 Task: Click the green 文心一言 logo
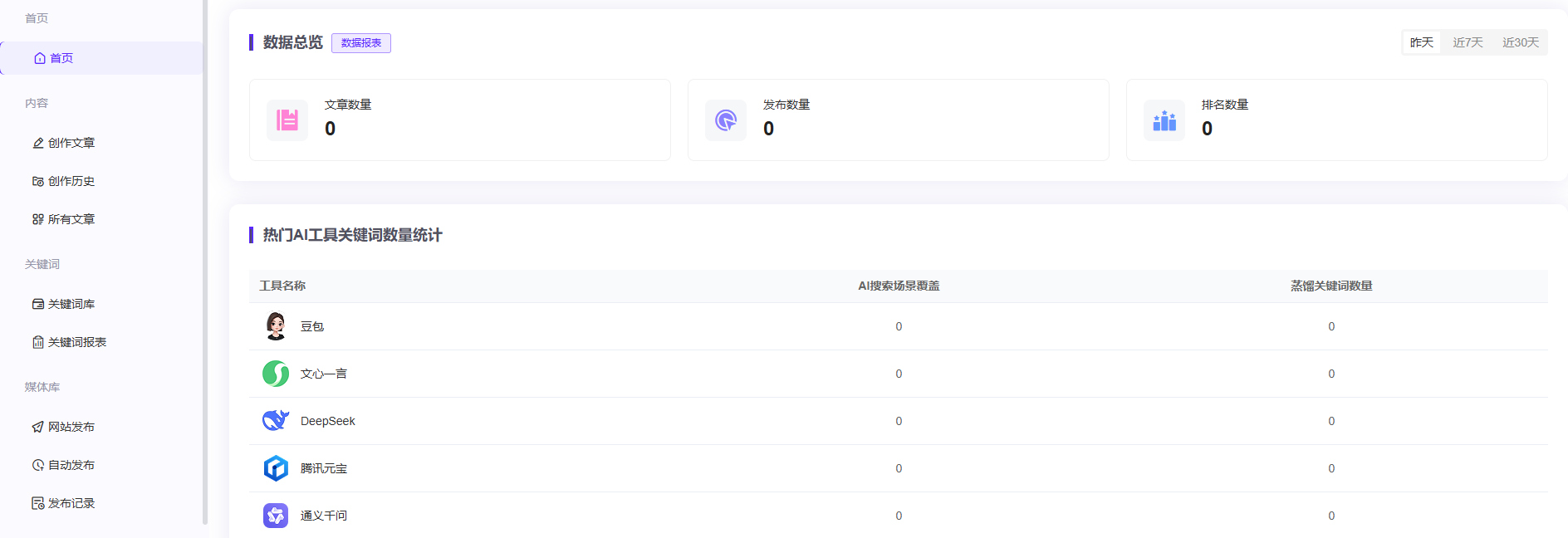tap(276, 374)
